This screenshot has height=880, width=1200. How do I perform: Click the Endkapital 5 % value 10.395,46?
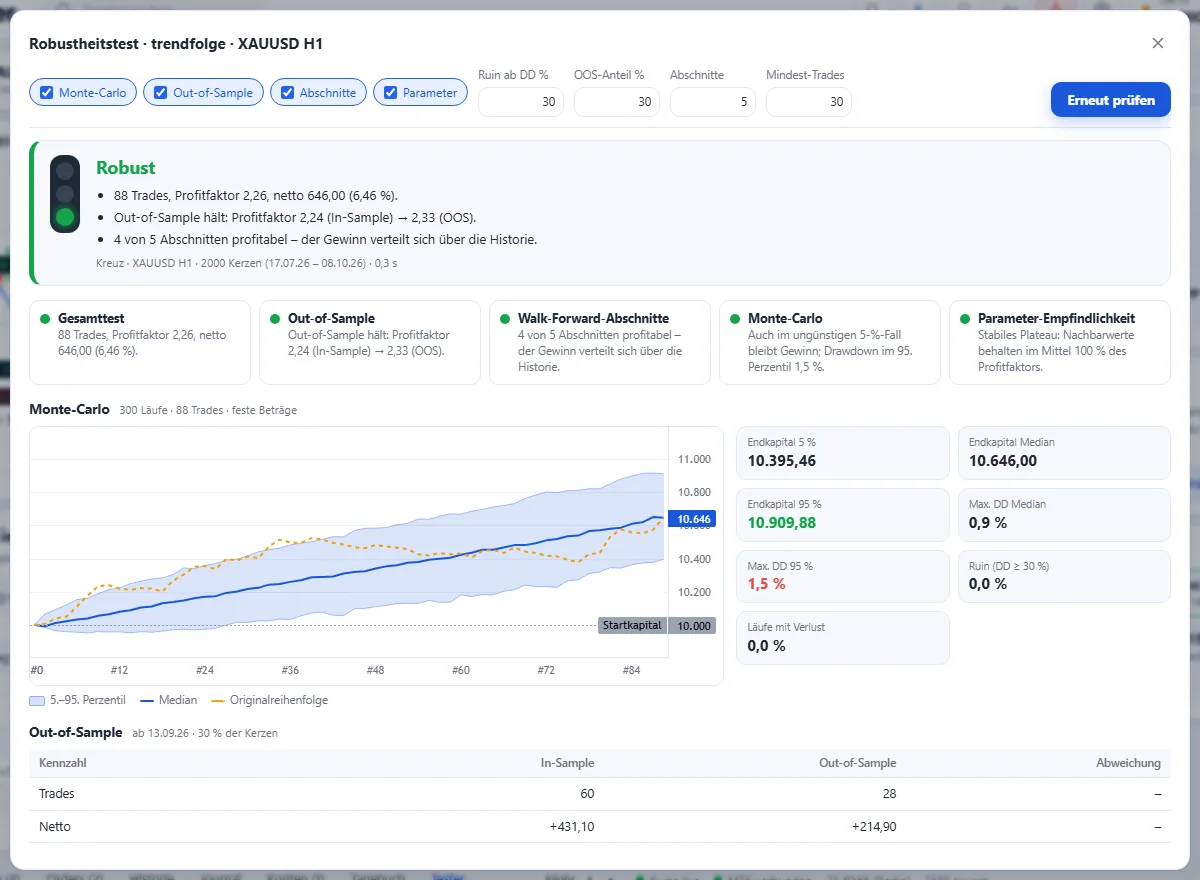[782, 461]
